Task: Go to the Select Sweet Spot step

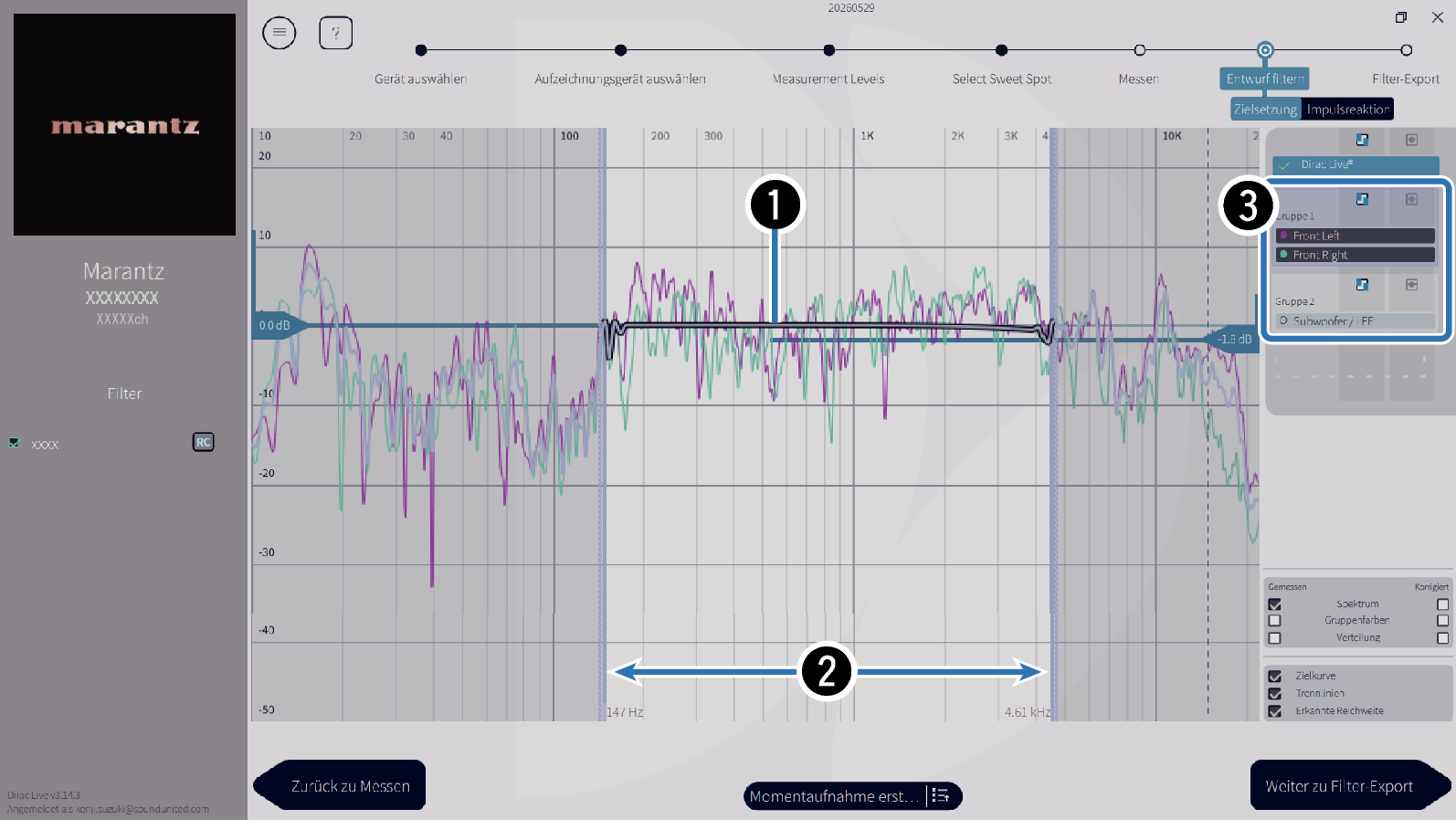Action: (1002, 79)
